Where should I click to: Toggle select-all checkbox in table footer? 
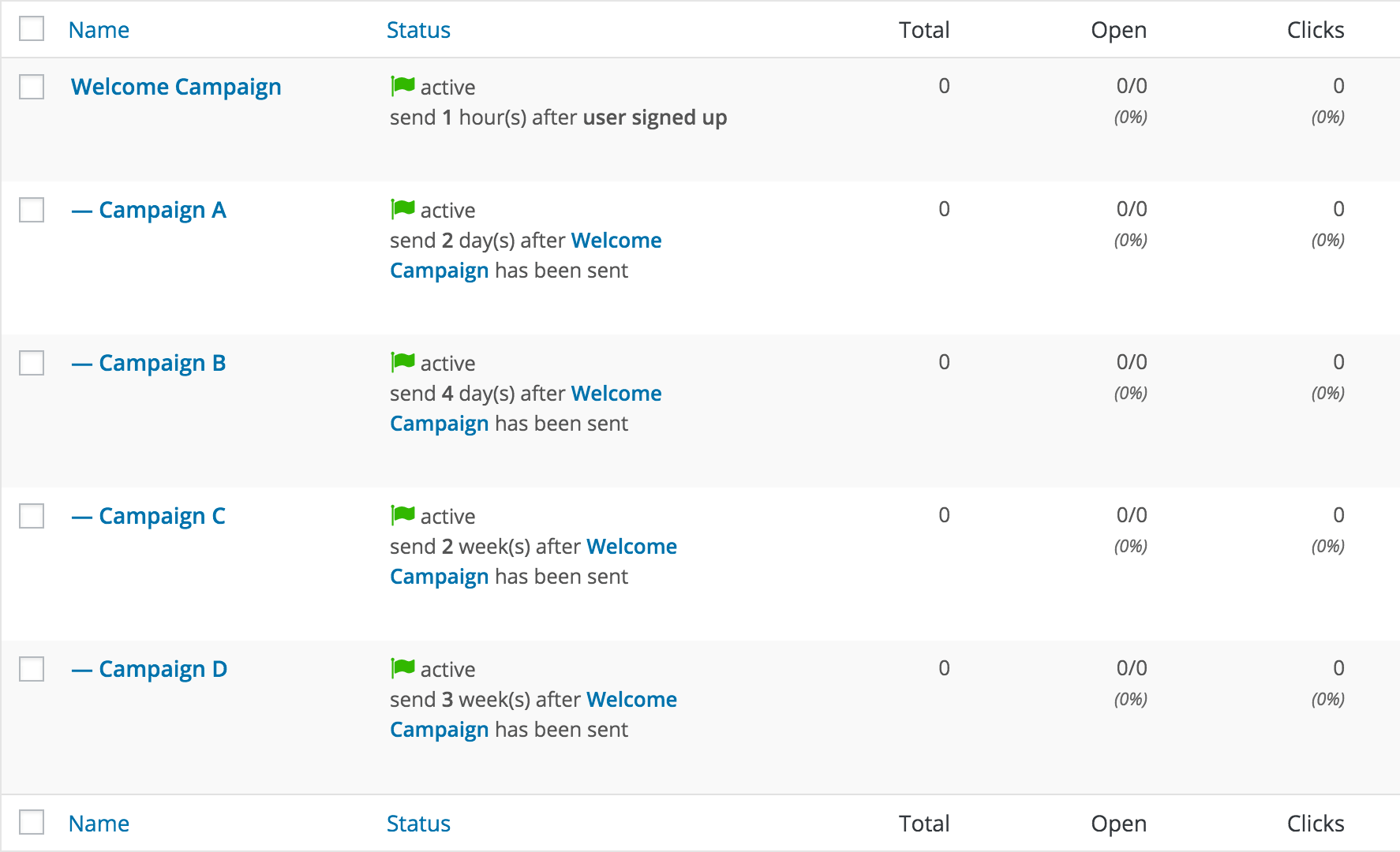pyautogui.click(x=32, y=822)
